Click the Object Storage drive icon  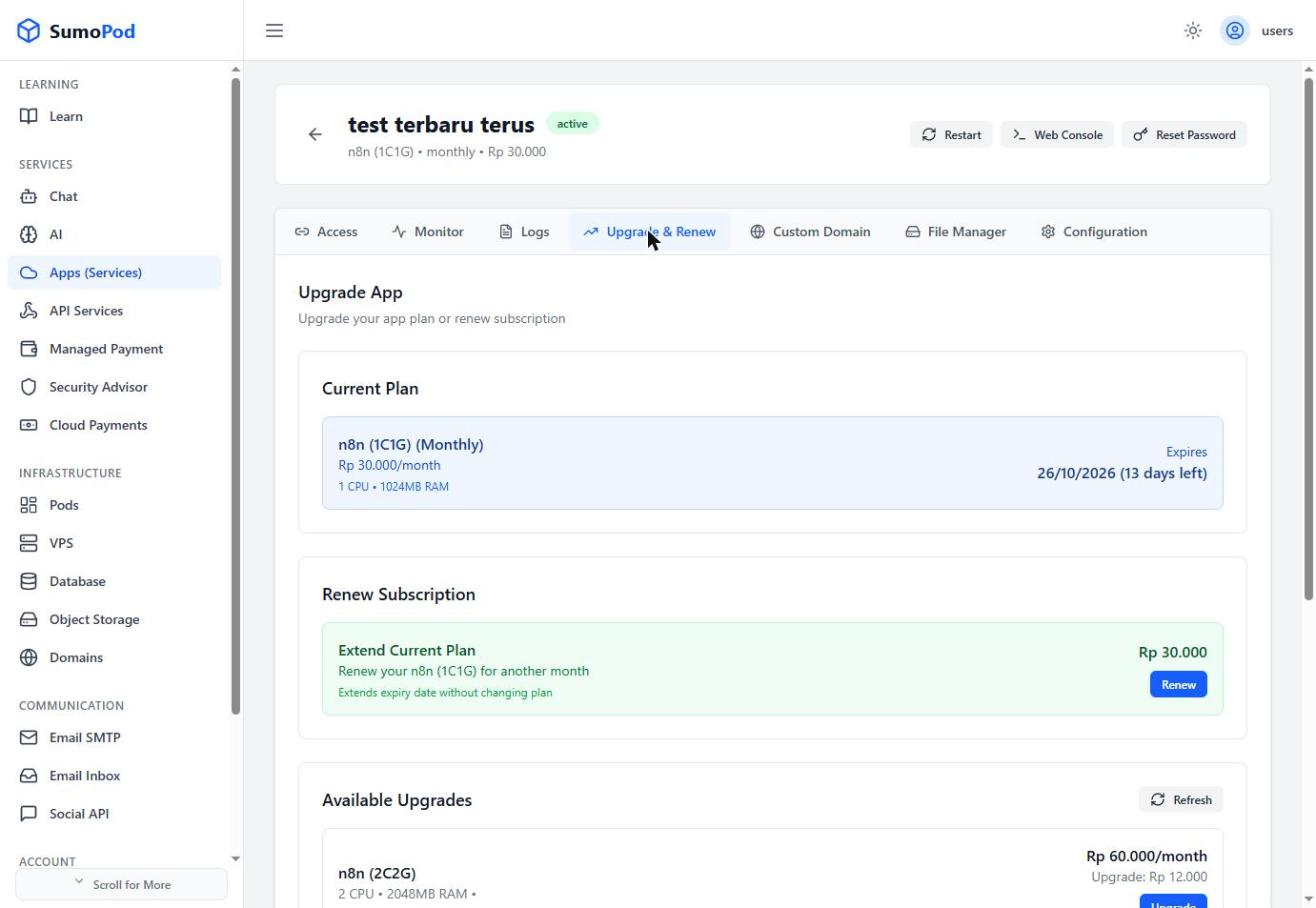[x=28, y=619]
